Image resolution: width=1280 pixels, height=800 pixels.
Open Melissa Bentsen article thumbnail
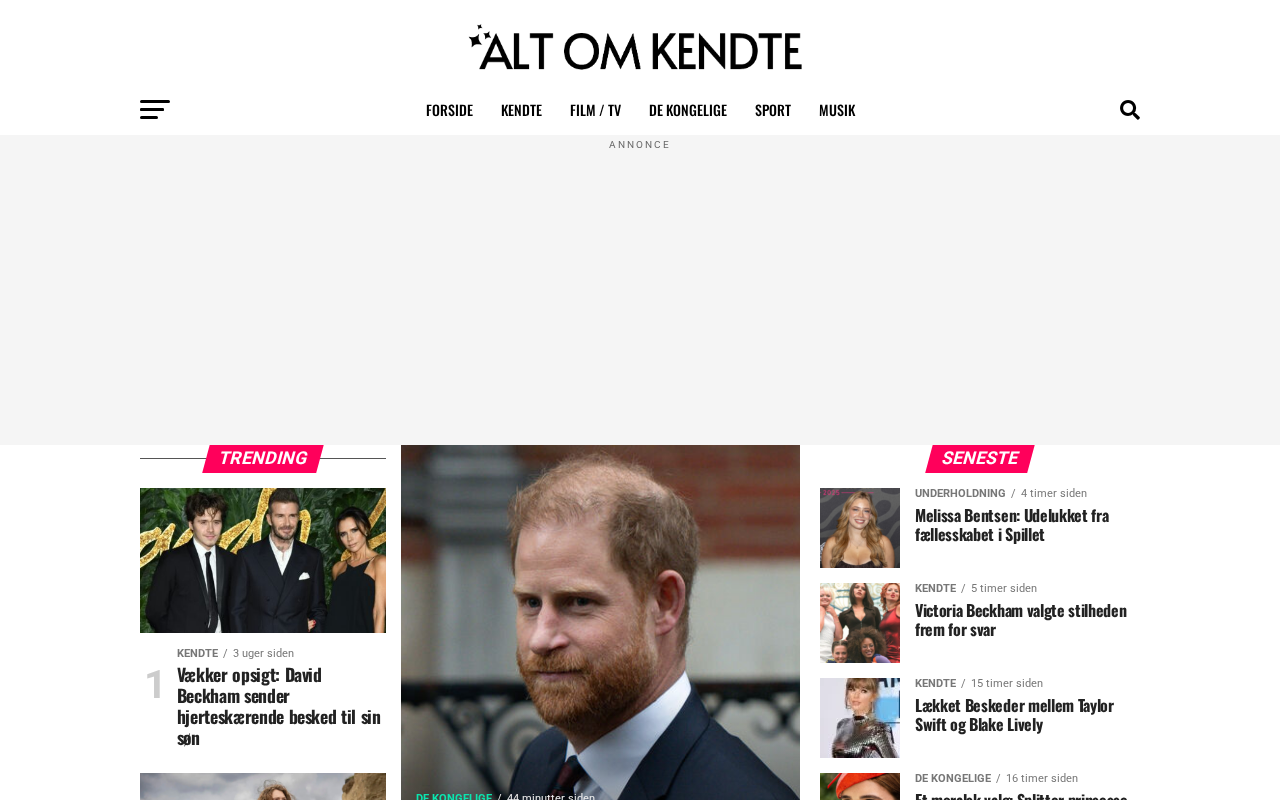coord(860,528)
